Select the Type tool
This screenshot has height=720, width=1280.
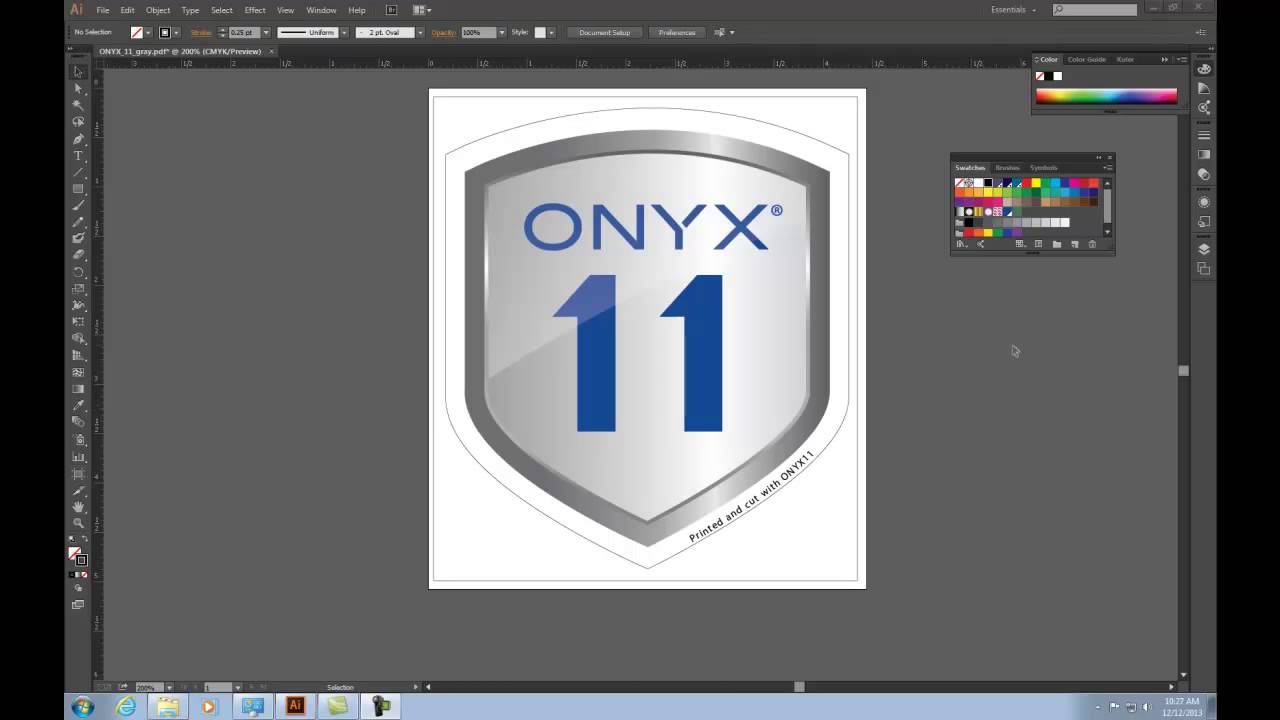[x=78, y=156]
